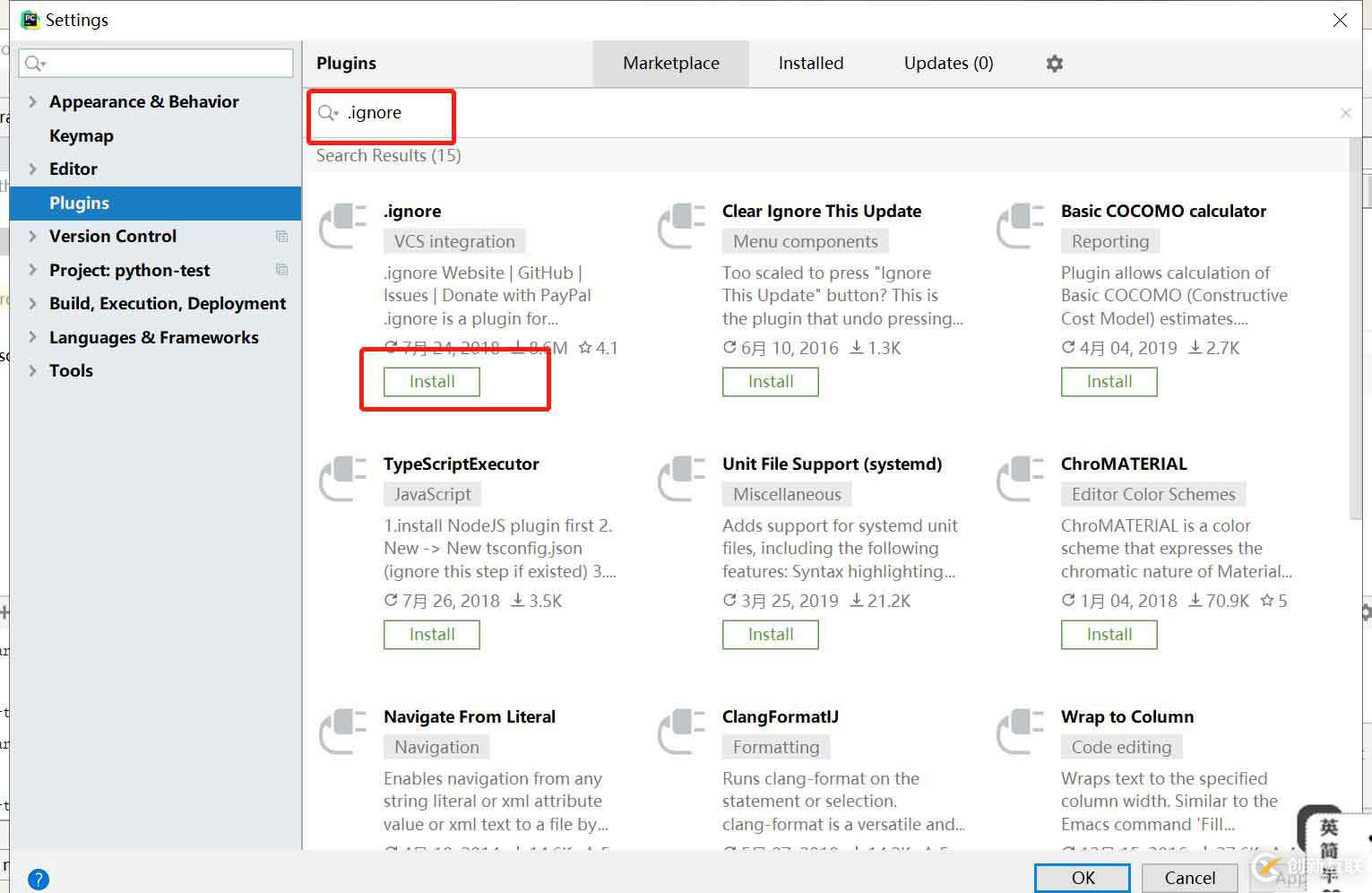The width and height of the screenshot is (1372, 893).
Task: Click the Editor Color Schemes category tag
Action: tap(1153, 494)
